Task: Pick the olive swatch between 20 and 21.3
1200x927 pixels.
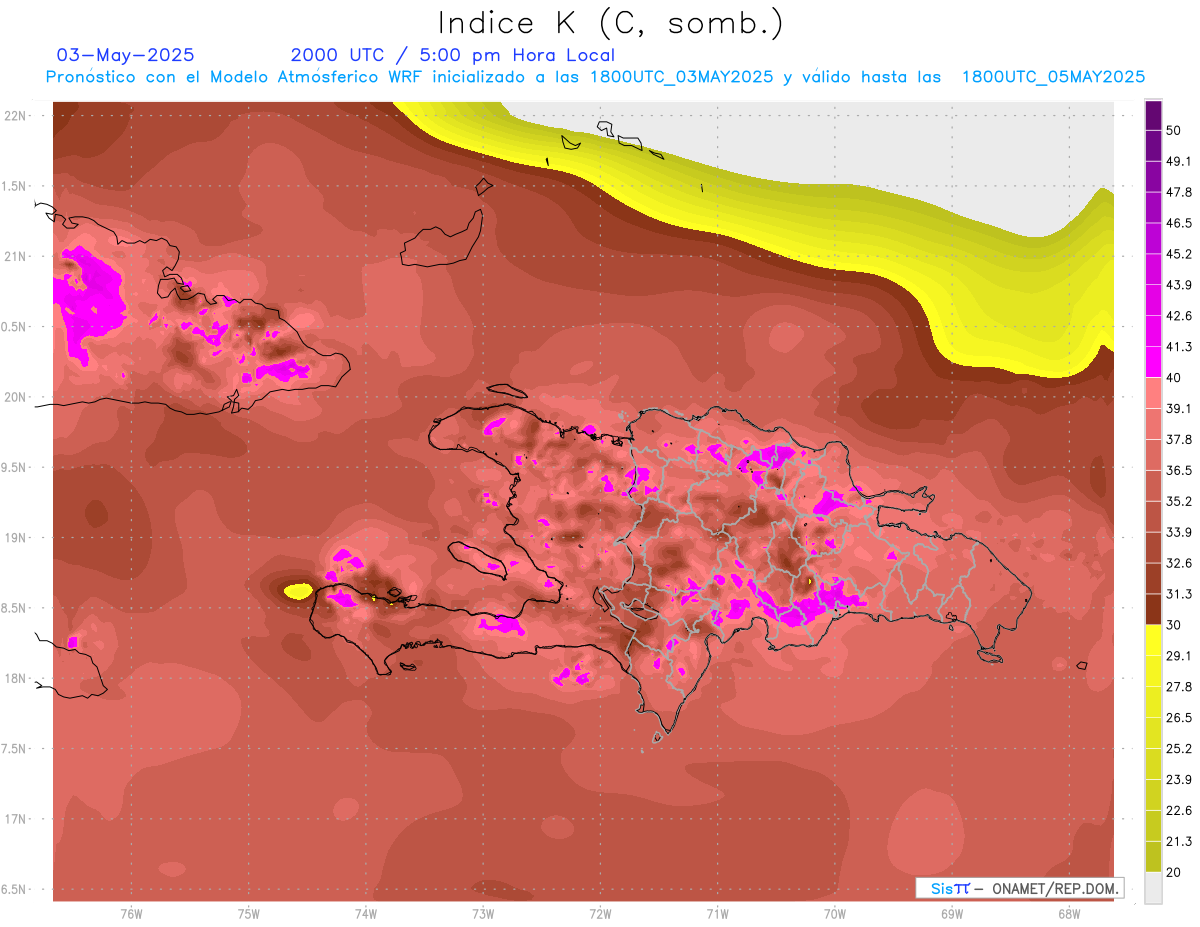Action: (x=1153, y=857)
